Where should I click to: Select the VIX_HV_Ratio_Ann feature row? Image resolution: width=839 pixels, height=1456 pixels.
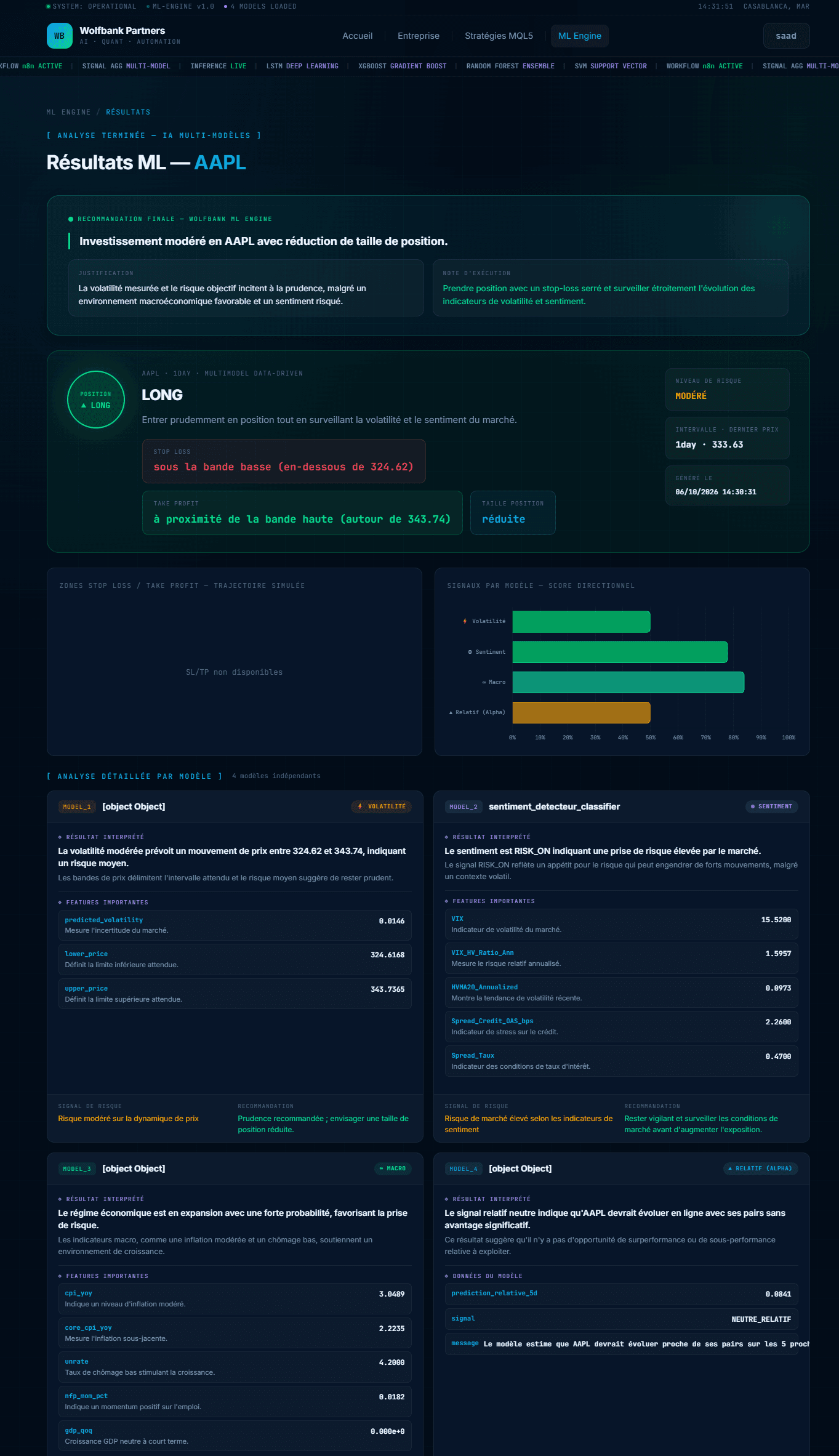click(622, 958)
